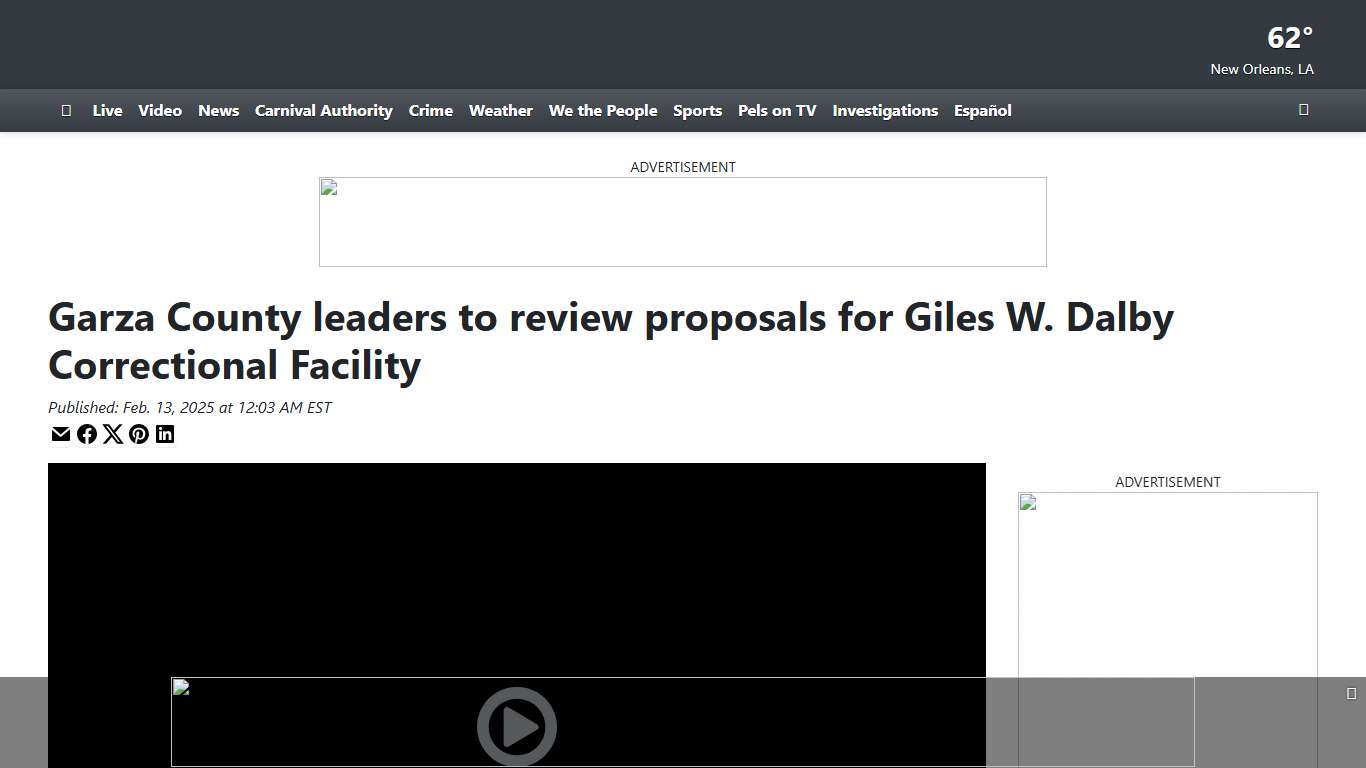The width and height of the screenshot is (1366, 768).
Task: Go to the Video section
Action: click(160, 111)
